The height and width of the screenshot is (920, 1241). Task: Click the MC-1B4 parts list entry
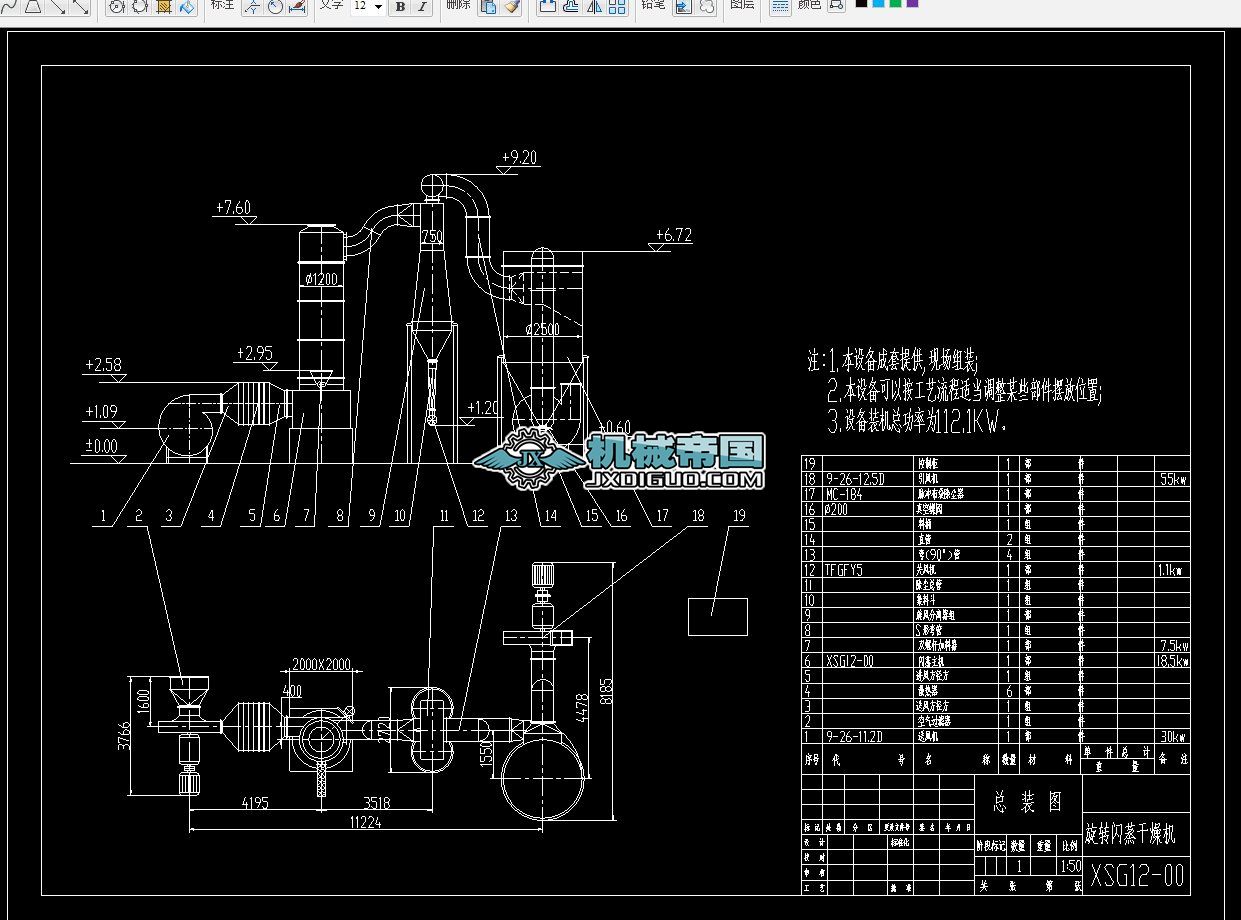[843, 494]
